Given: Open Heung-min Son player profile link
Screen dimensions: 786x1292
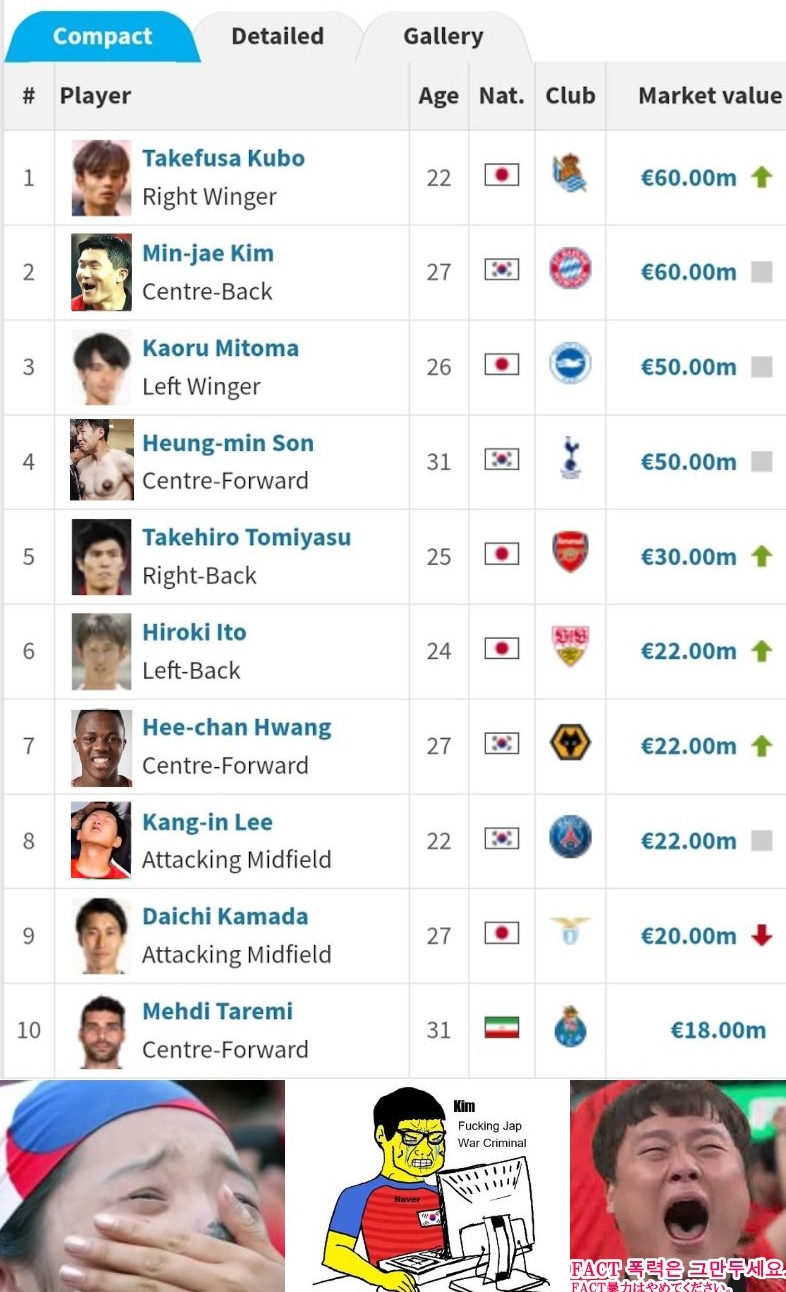Looking at the screenshot, I should [x=228, y=443].
